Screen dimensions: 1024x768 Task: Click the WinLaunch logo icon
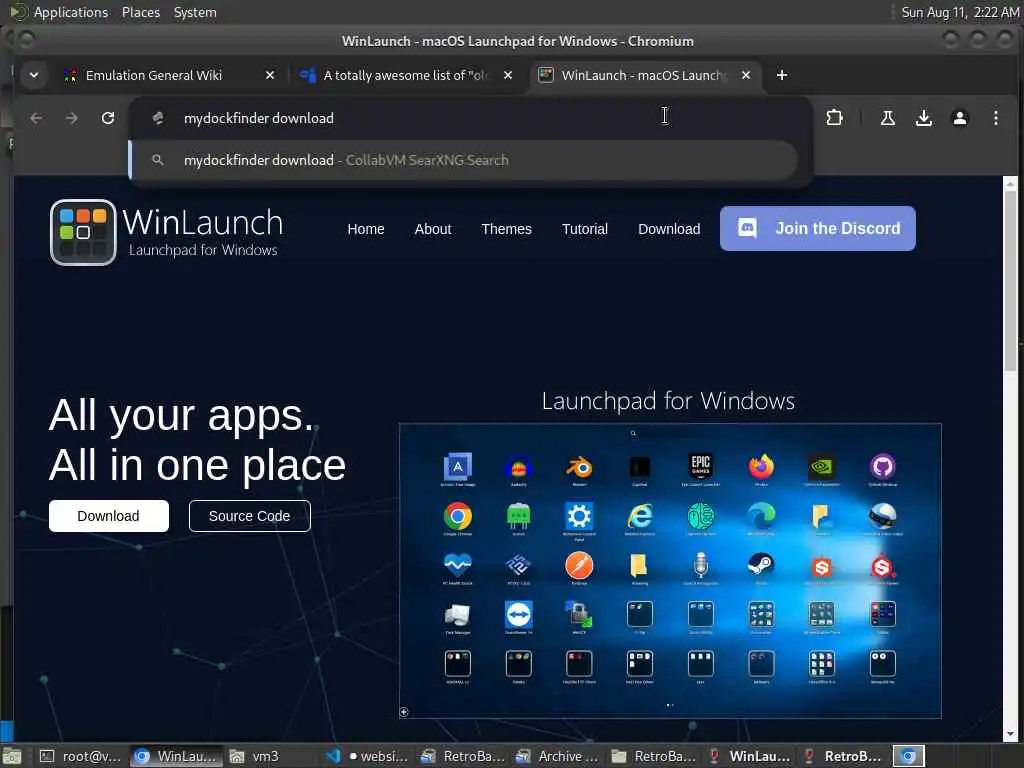[x=83, y=232]
